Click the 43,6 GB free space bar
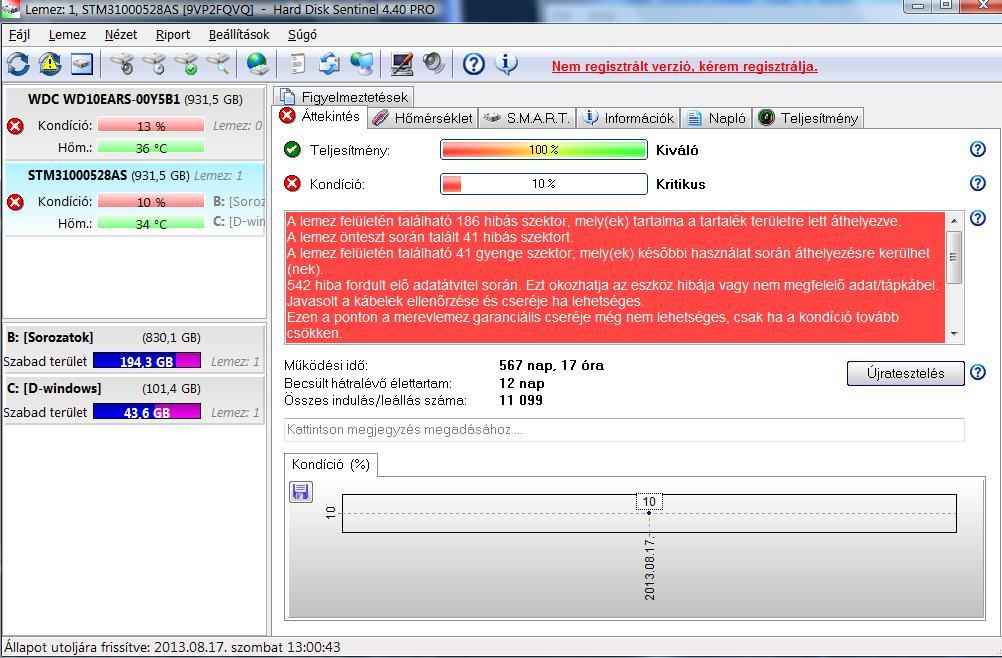Screen dimensions: 1002x658 (147, 412)
